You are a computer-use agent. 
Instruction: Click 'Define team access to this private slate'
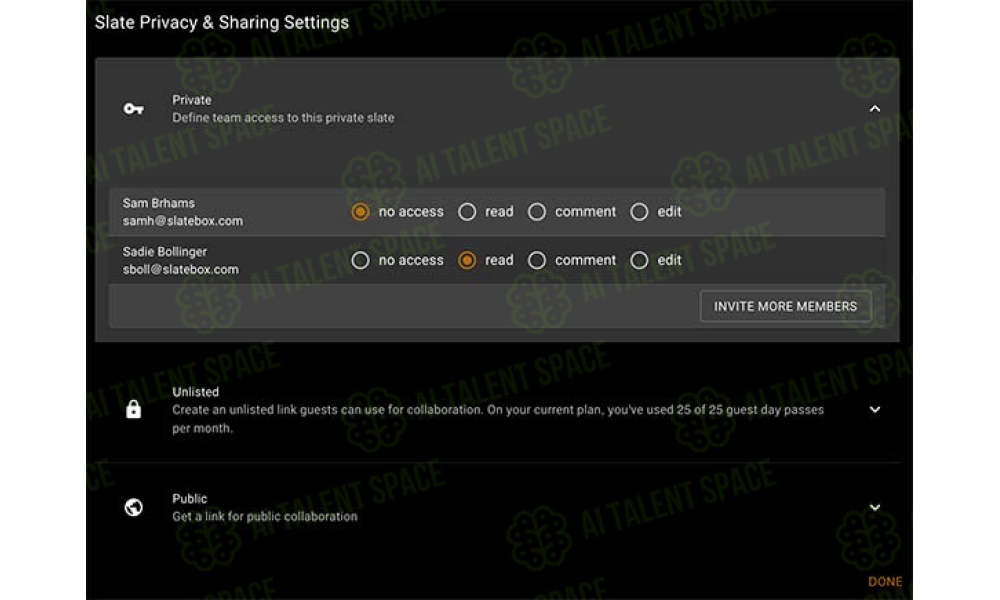(283, 118)
